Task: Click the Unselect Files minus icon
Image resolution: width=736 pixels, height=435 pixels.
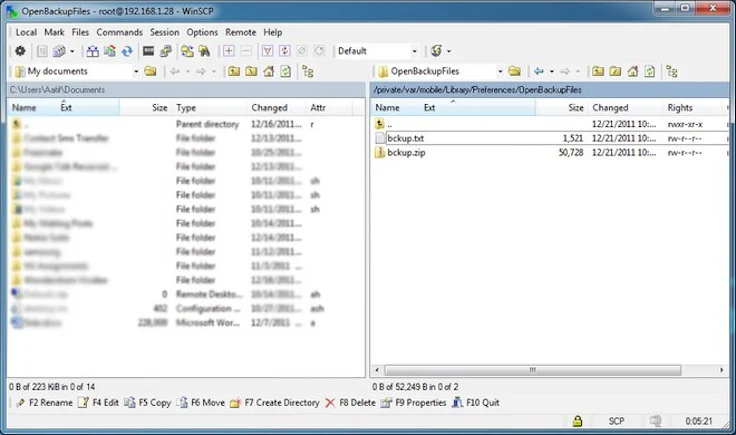Action: (x=245, y=51)
